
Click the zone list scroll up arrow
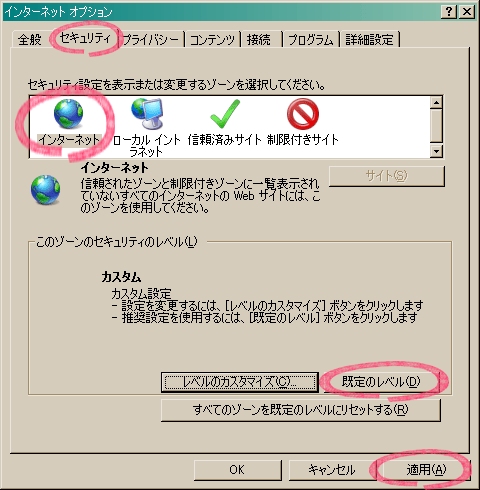tap(436, 102)
